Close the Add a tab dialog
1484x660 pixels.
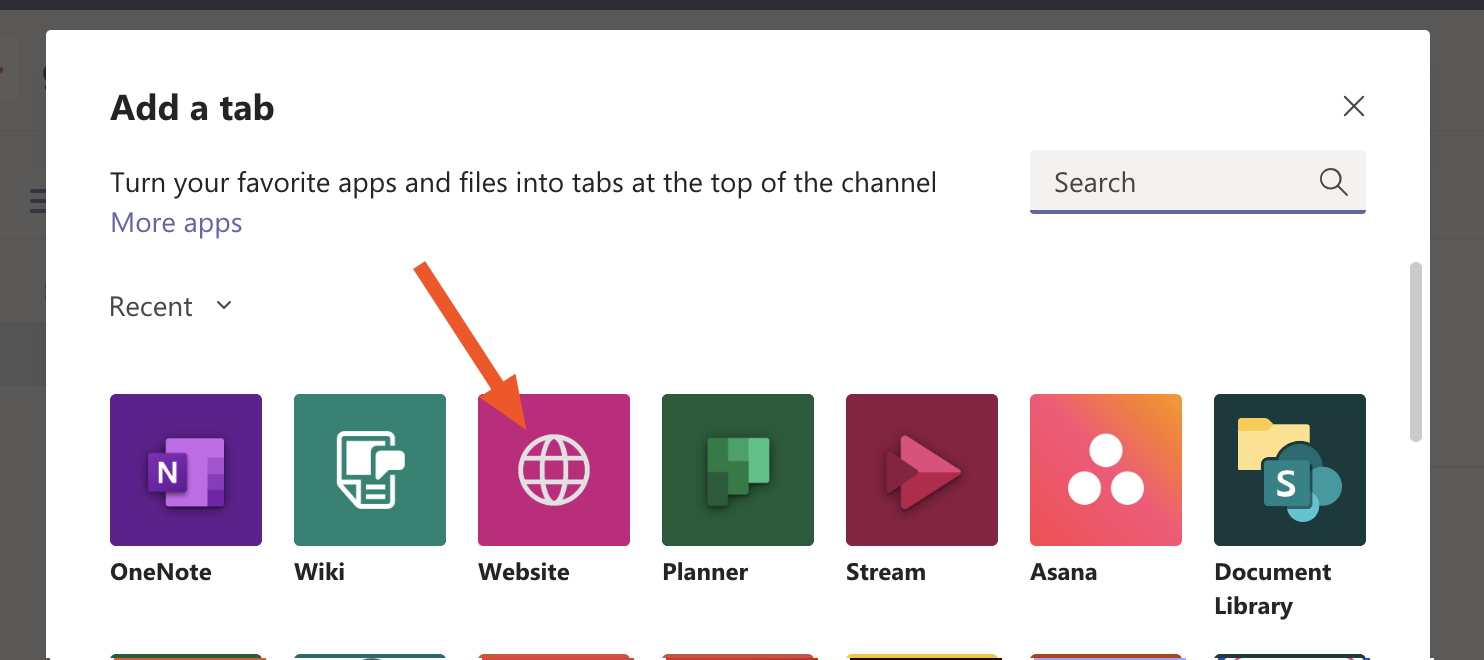point(1354,106)
